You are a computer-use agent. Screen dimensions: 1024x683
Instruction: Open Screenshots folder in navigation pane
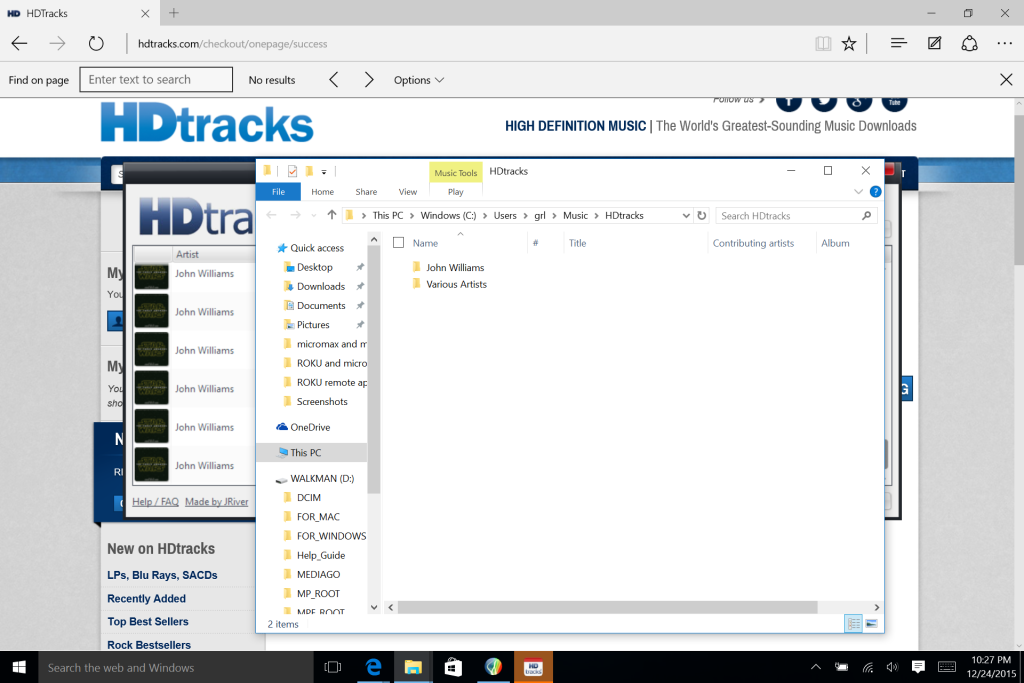coord(322,402)
